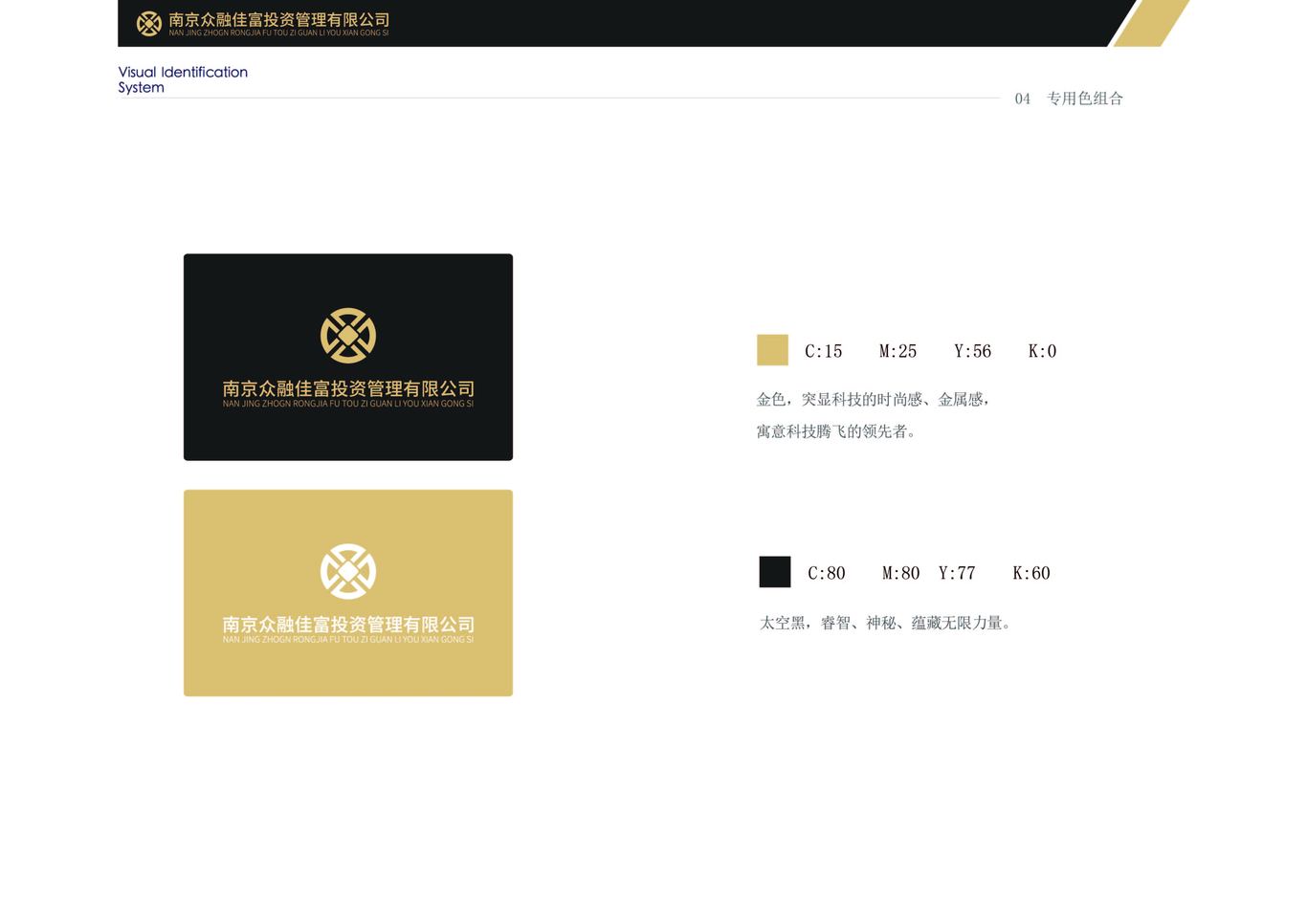This screenshot has height=924, width=1307.
Task: Click the gold value K:0
Action: [x=1043, y=351]
